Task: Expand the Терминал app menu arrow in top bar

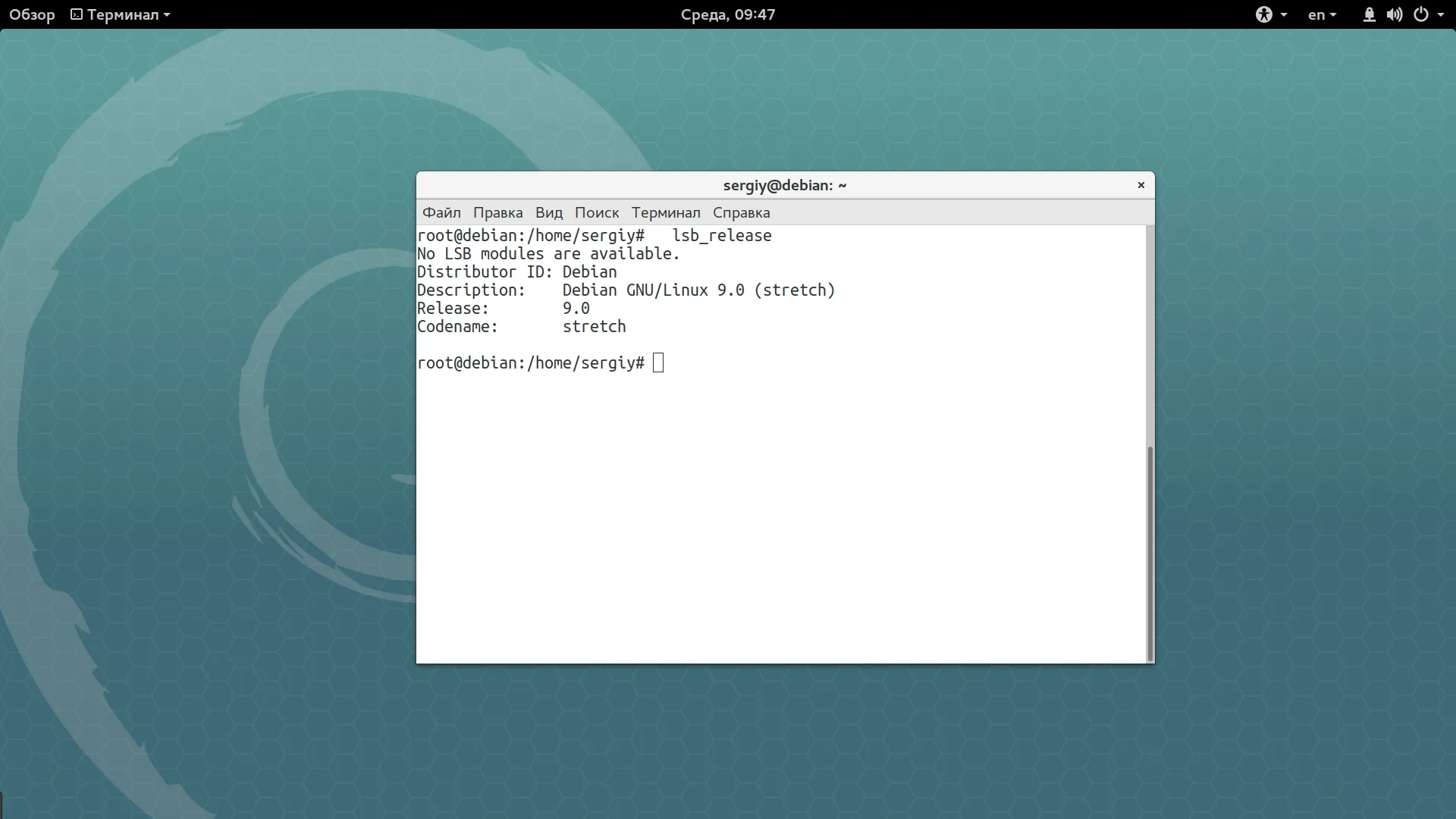Action: [167, 14]
